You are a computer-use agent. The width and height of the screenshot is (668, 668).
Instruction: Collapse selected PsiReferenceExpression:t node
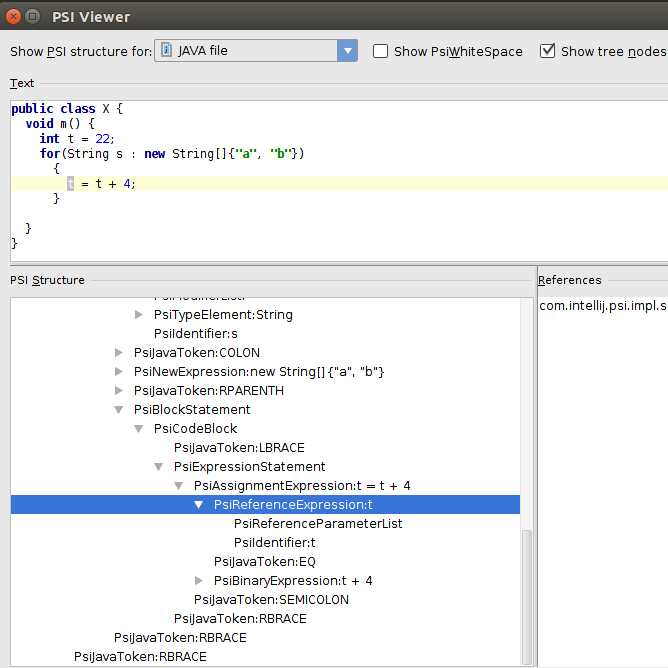(199, 505)
